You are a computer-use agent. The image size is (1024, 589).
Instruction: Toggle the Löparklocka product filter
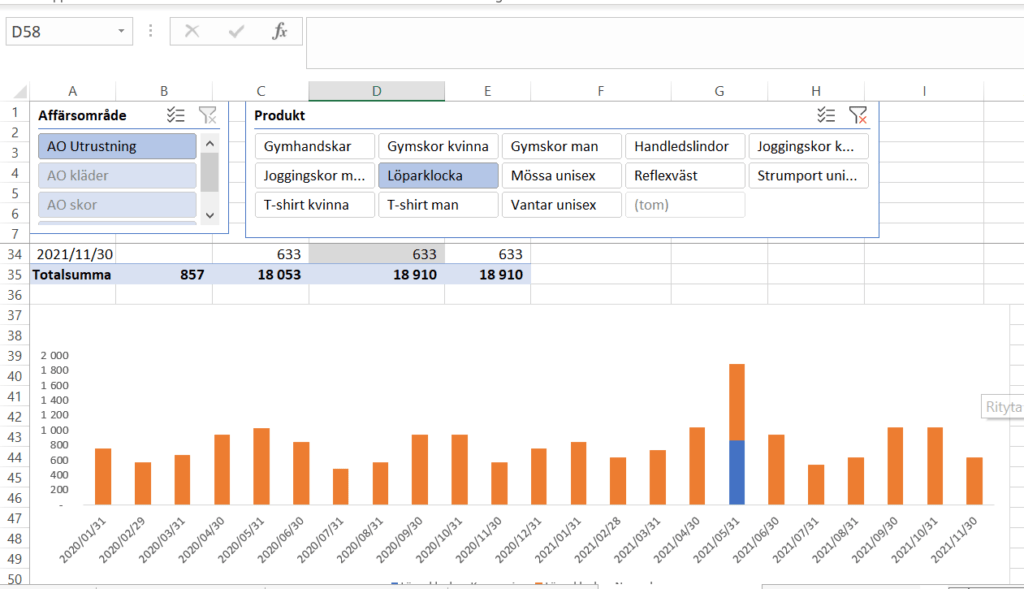pos(437,176)
